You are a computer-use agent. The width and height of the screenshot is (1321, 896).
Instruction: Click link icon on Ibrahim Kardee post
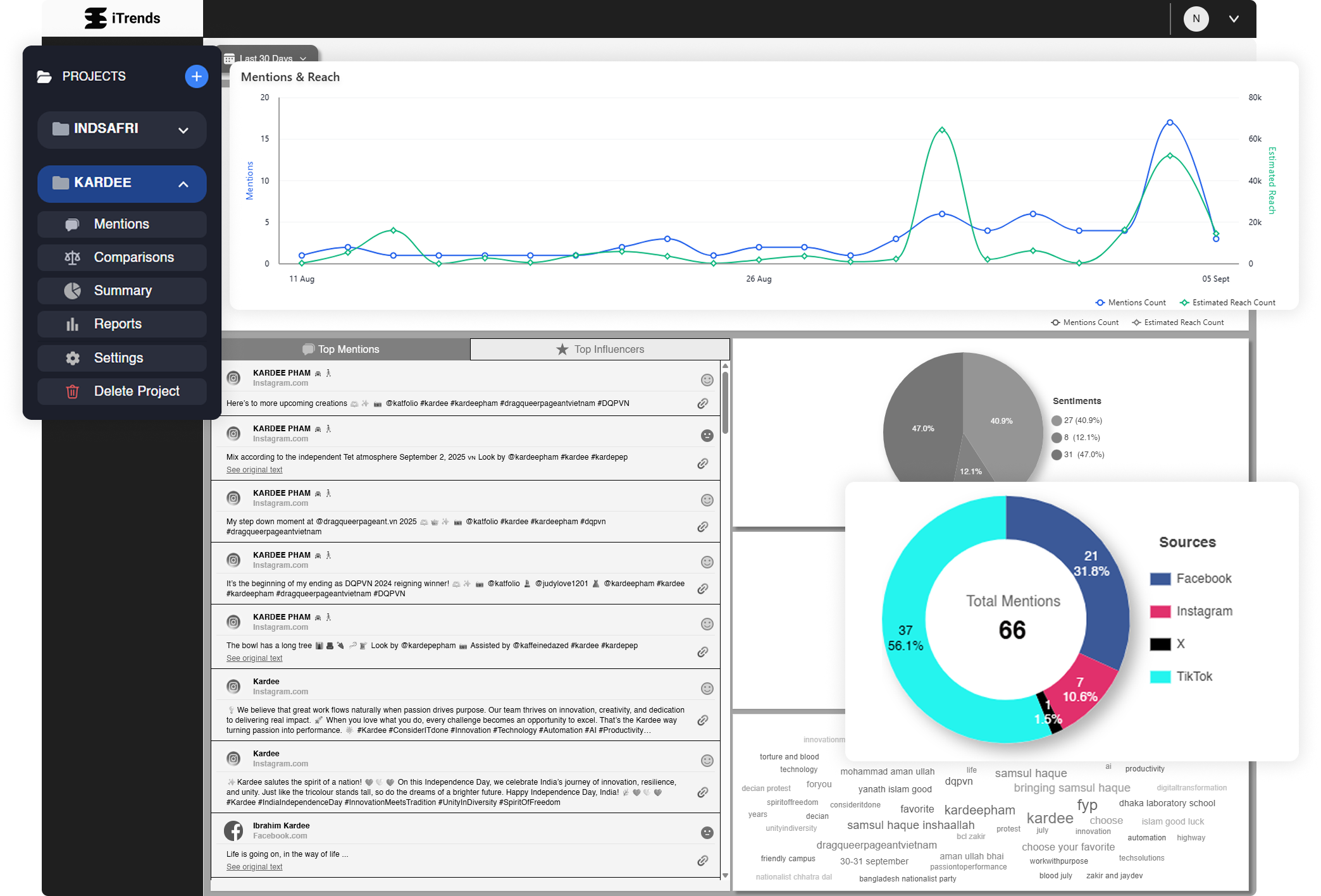[702, 861]
